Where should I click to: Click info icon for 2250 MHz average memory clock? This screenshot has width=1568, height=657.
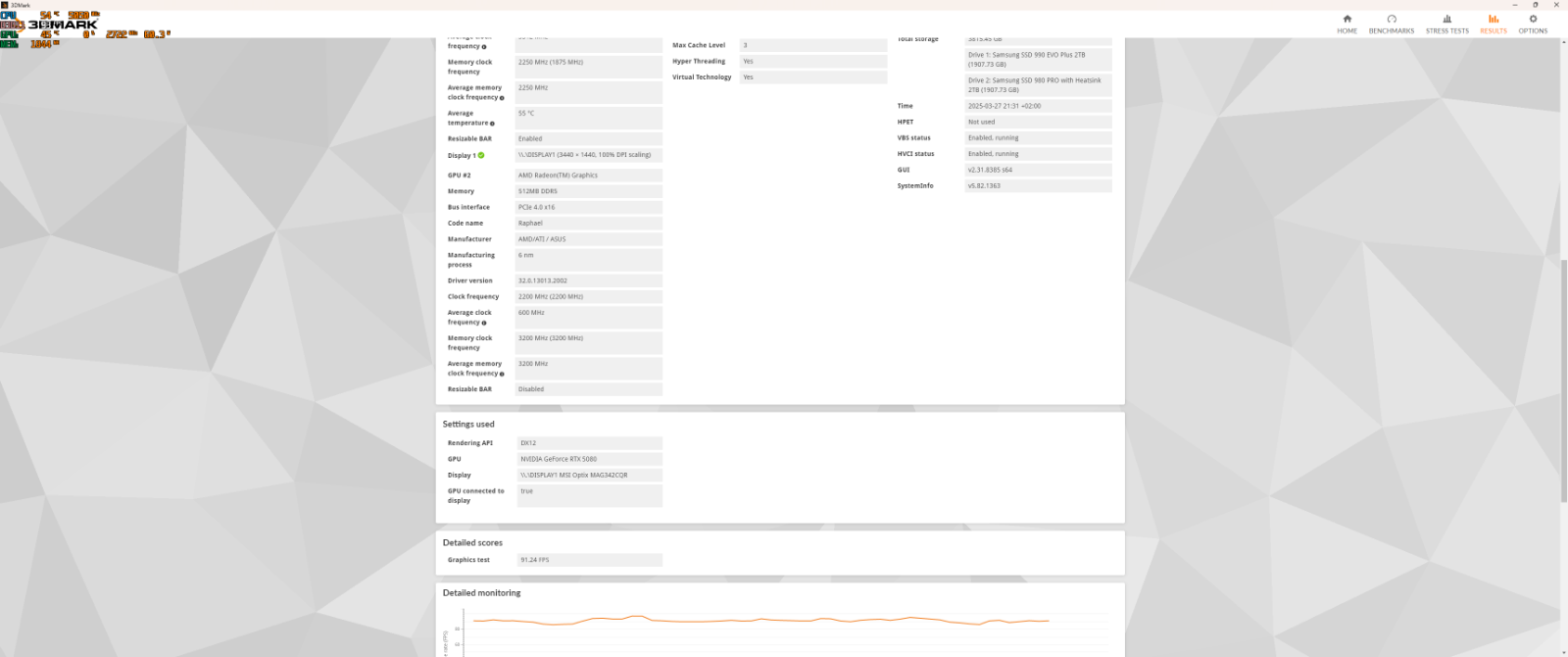coord(502,98)
